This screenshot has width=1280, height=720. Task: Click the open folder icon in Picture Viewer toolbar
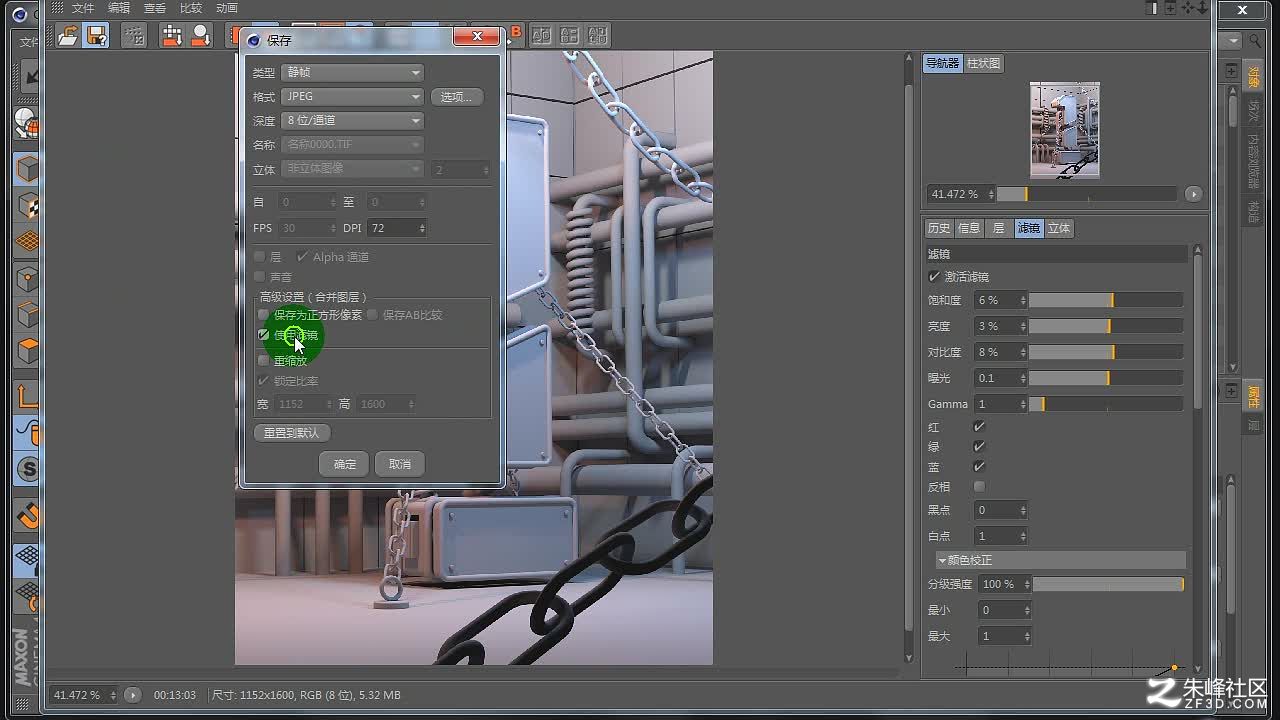tap(68, 36)
